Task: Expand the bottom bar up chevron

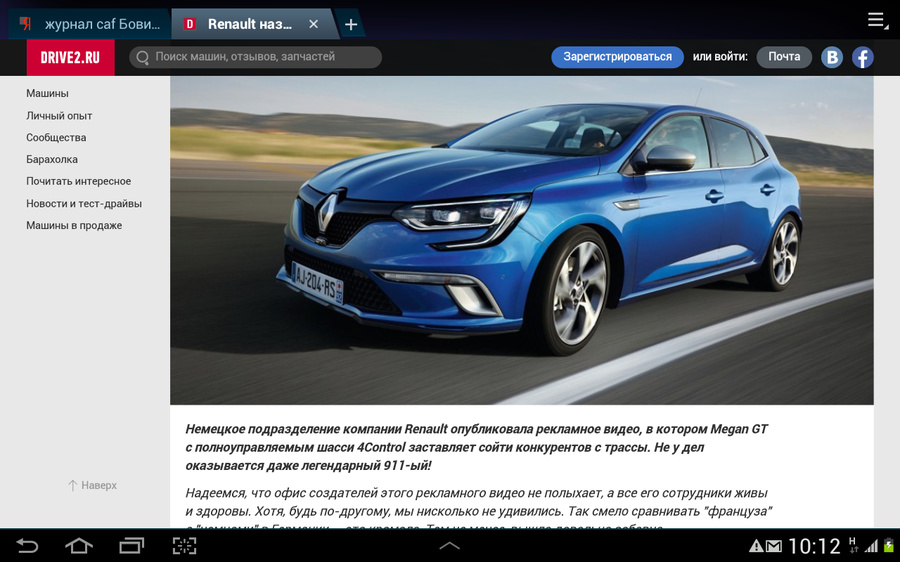Action: [x=449, y=545]
